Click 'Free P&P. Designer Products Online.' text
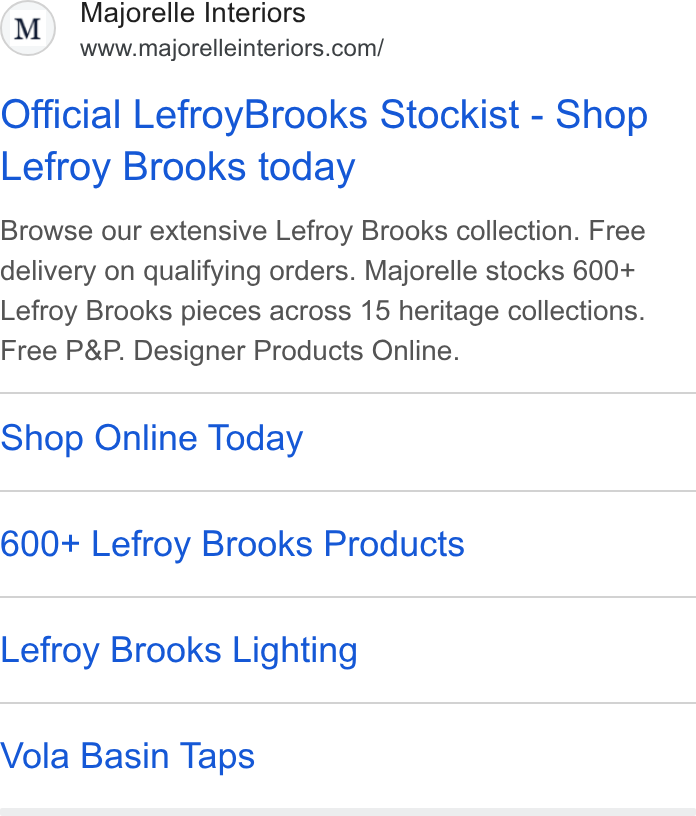The image size is (696, 816). pos(230,351)
